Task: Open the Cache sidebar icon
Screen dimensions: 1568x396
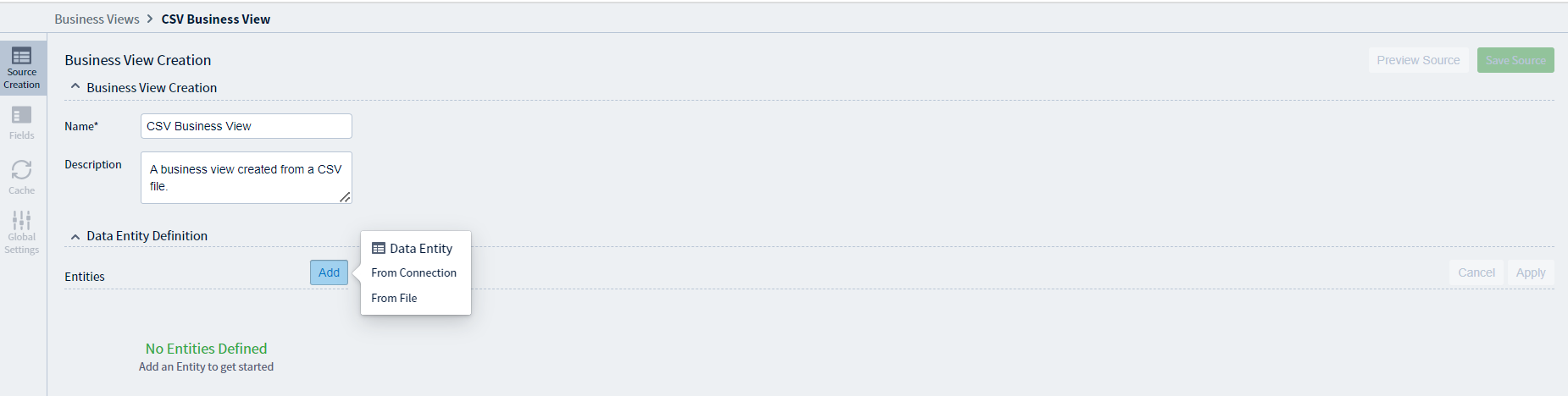Action: [22, 177]
